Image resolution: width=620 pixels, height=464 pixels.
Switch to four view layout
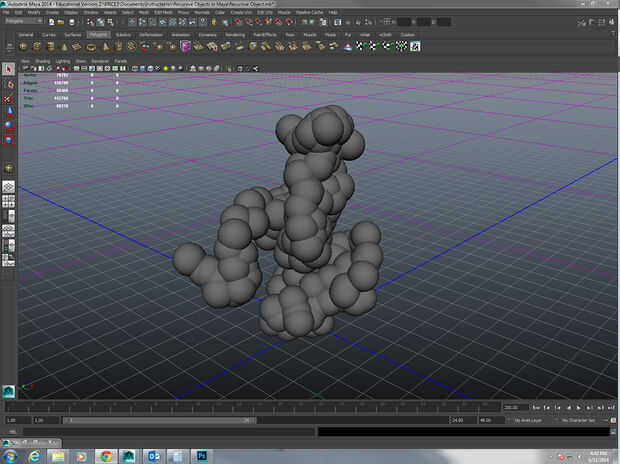click(x=9, y=201)
